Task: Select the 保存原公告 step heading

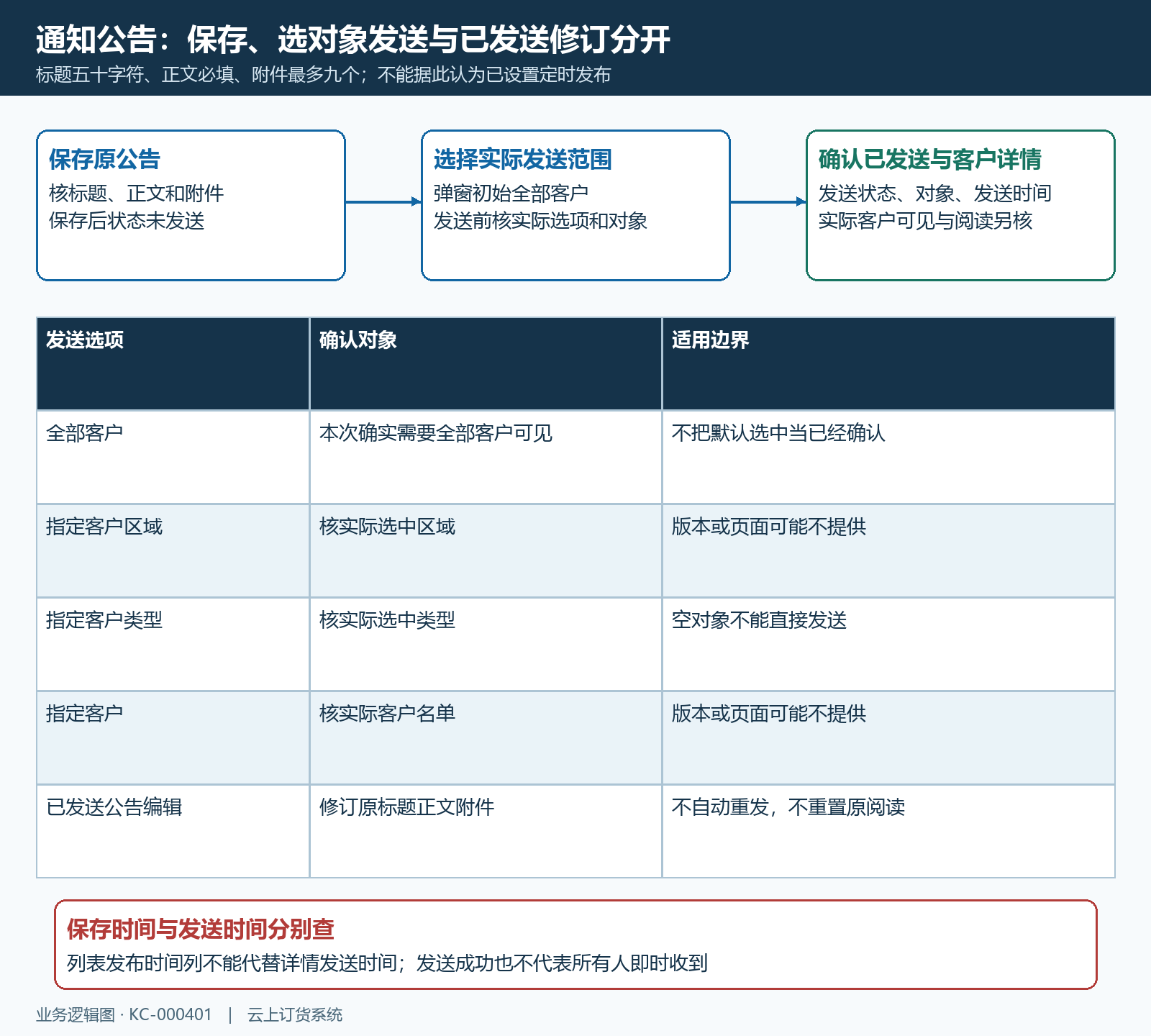Action: [105, 159]
